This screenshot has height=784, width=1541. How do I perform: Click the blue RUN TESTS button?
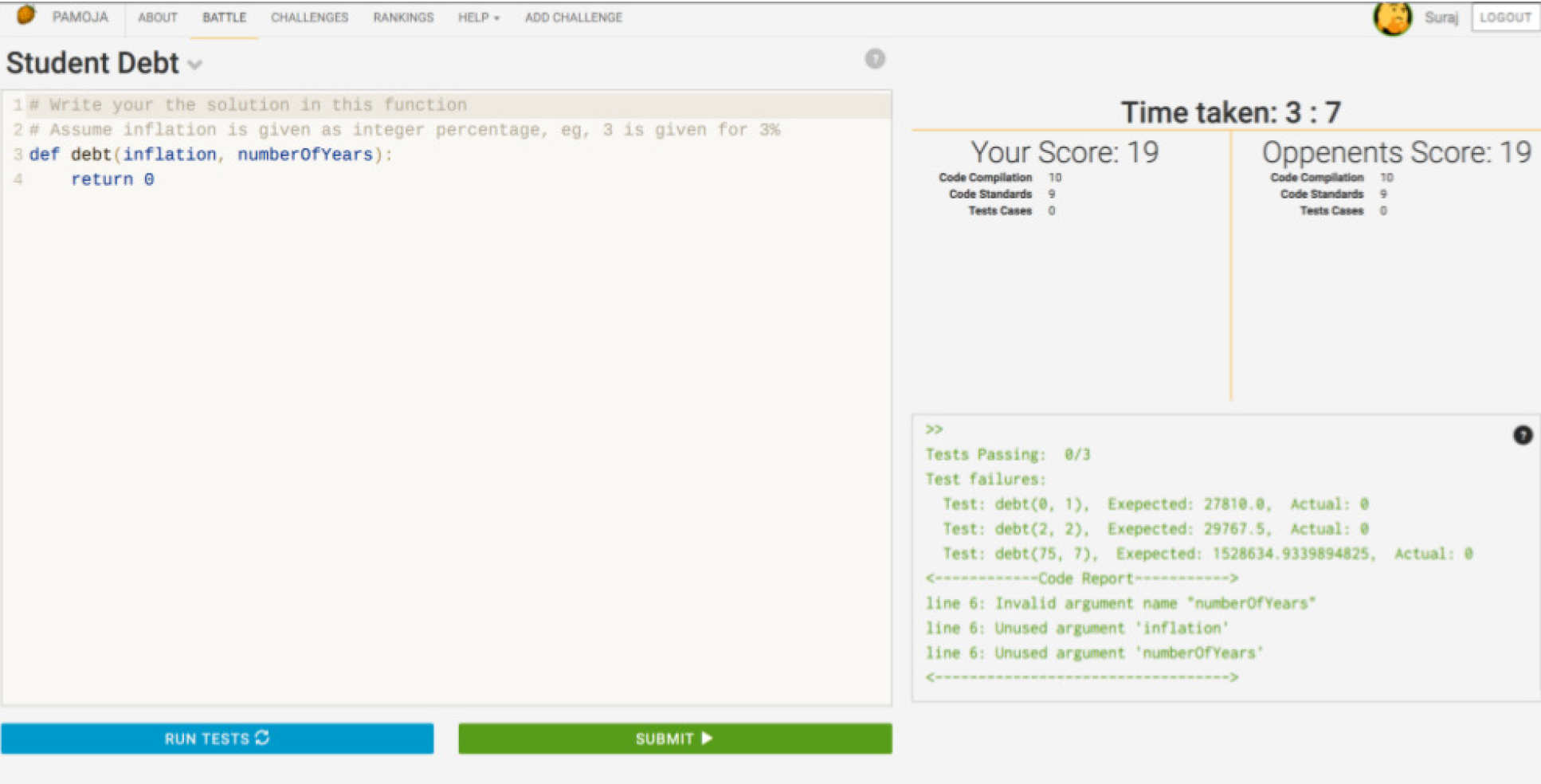(x=217, y=739)
